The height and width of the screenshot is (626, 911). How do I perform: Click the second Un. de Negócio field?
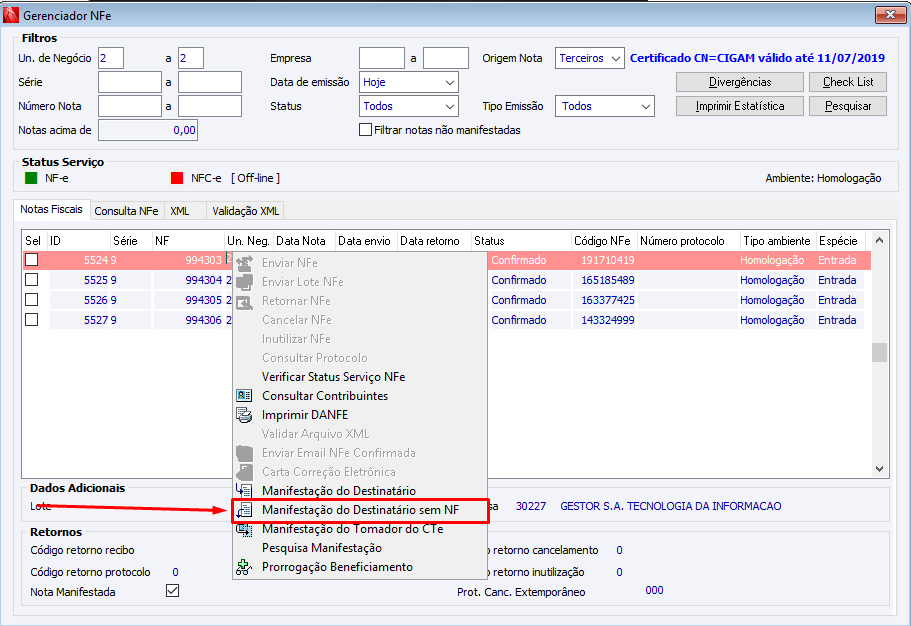pyautogui.click(x=191, y=58)
